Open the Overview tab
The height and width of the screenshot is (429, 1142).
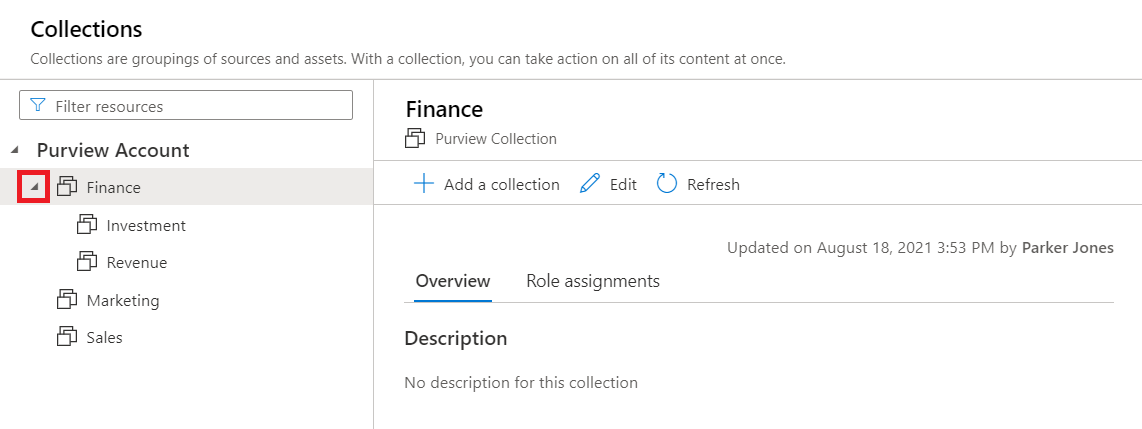coord(453,281)
